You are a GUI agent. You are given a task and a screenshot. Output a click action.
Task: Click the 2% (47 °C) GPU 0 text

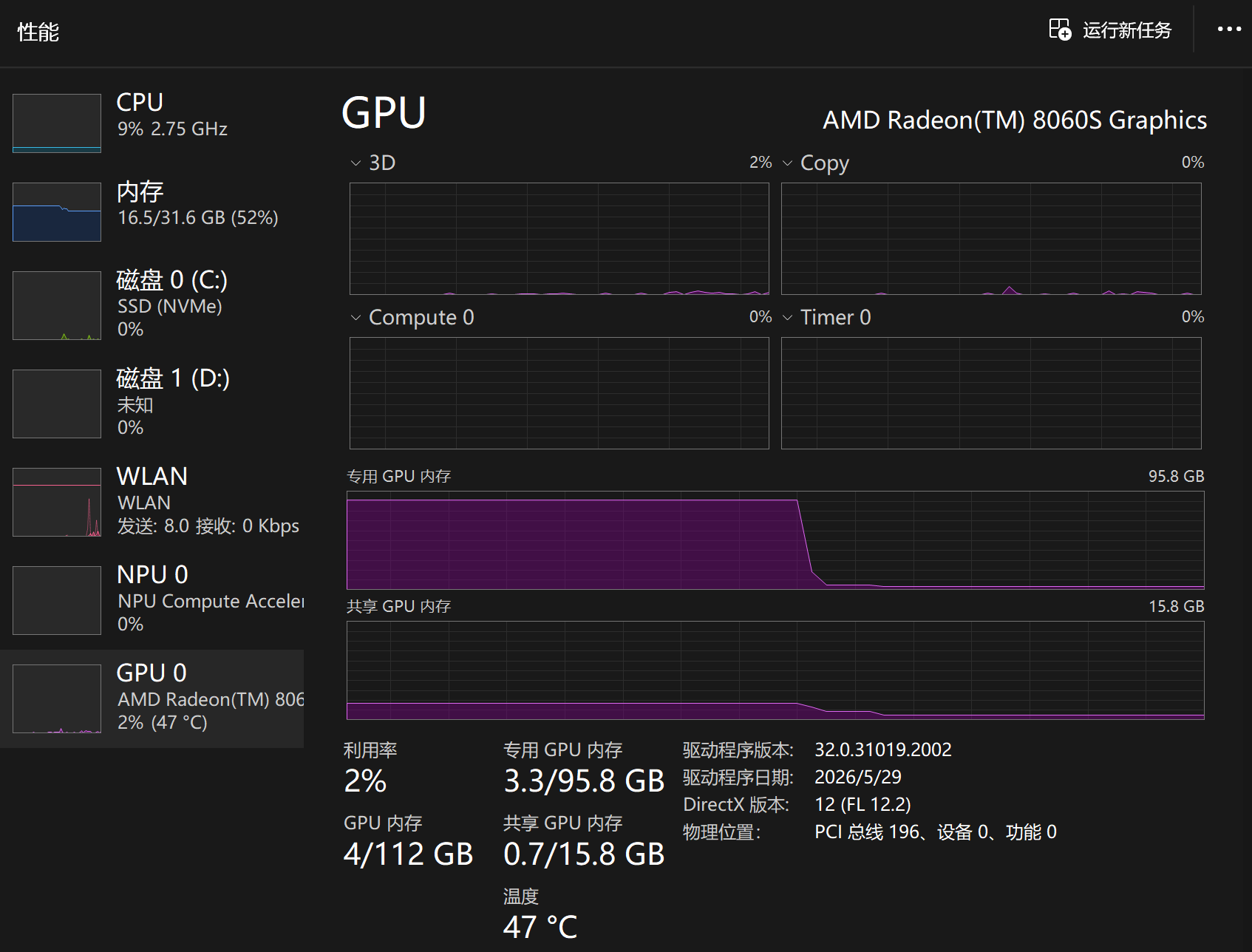coord(163,722)
